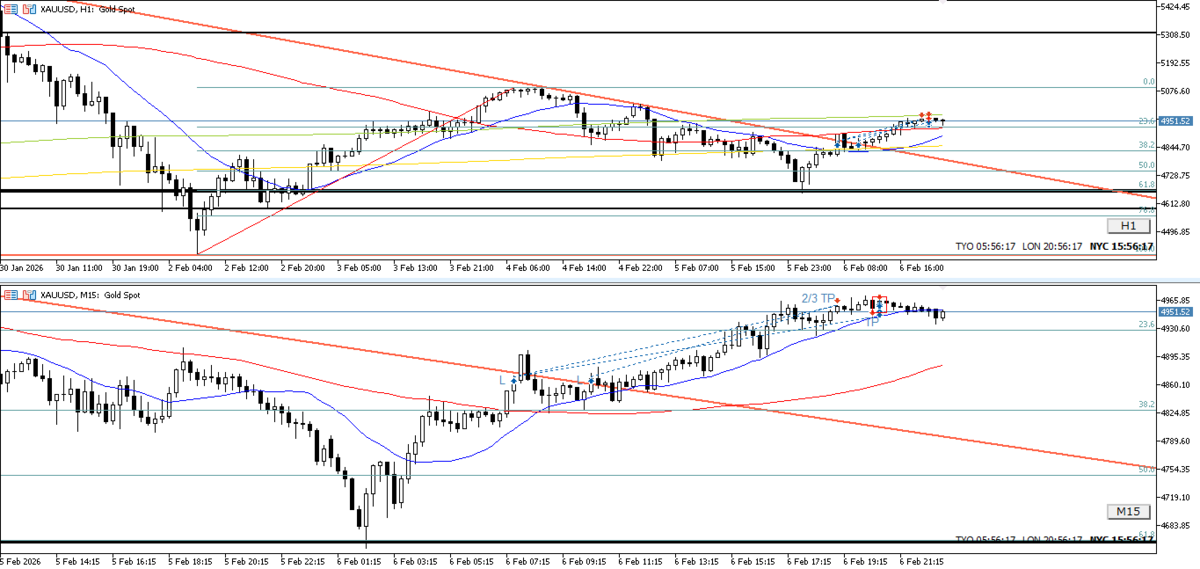Viewport: 1200px width, 569px height.
Task: Click the Fibonacci 38.2 level label on M15 chart
Action: pyautogui.click(x=1147, y=405)
